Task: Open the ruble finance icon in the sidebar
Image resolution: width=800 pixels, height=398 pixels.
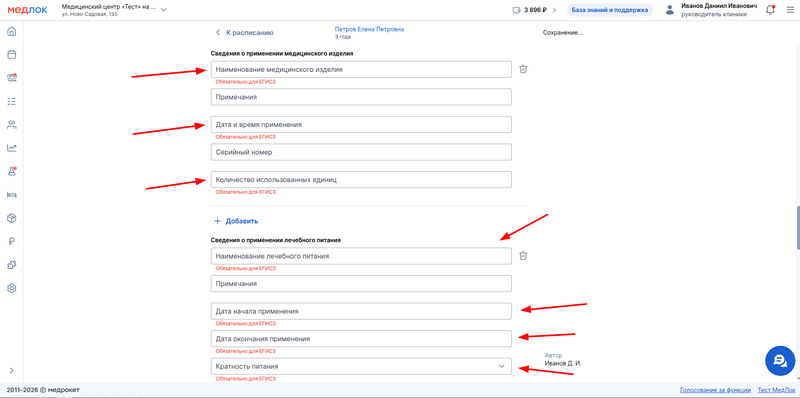Action: click(x=12, y=241)
